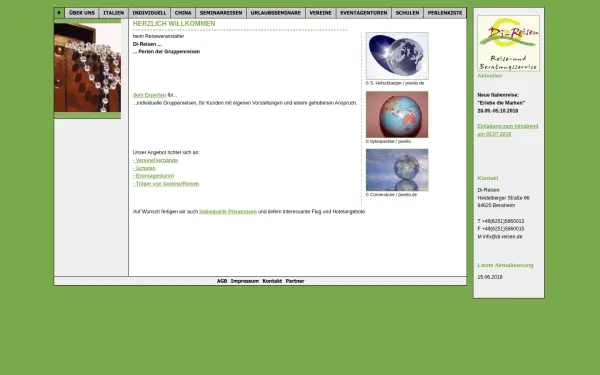Open the Cornerstone globe reflection image
600x375 pixels.
[x=397, y=170]
